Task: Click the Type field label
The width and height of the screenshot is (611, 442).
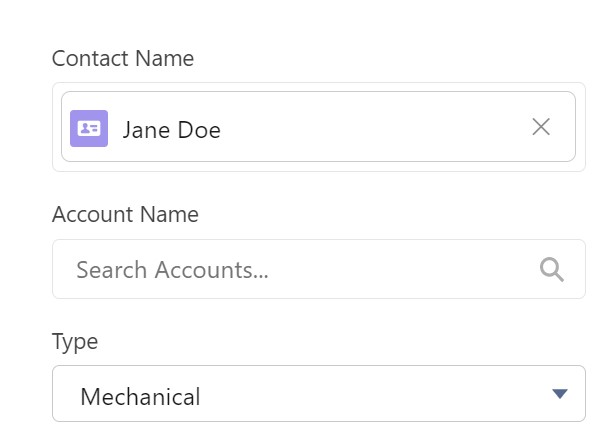Action: click(75, 341)
